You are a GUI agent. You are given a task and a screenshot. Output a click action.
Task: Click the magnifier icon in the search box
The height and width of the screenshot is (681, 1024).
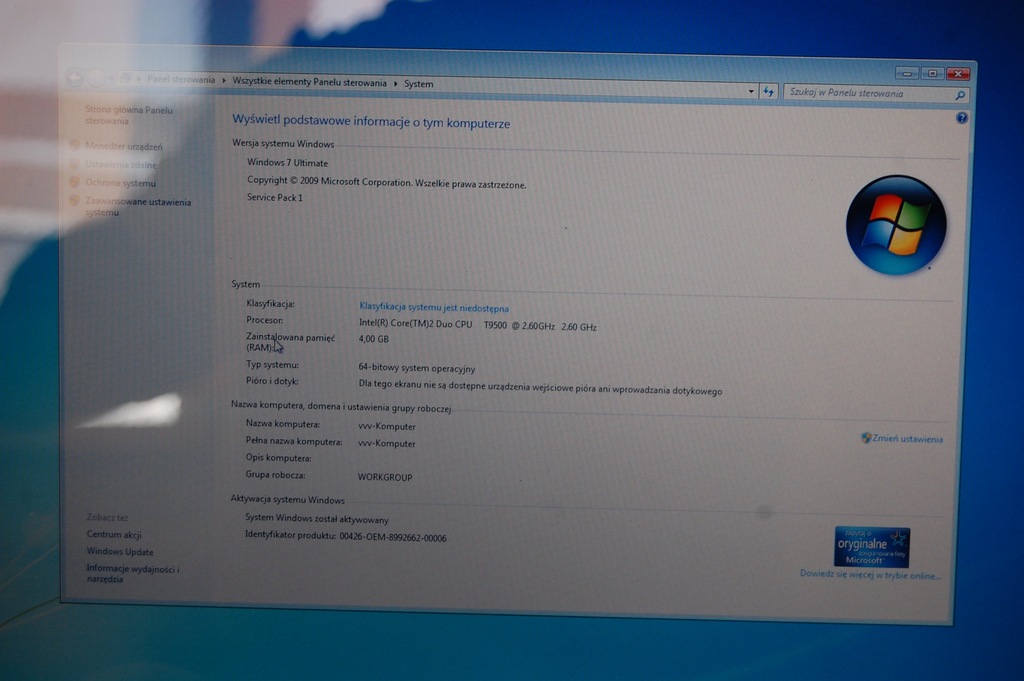pos(959,95)
